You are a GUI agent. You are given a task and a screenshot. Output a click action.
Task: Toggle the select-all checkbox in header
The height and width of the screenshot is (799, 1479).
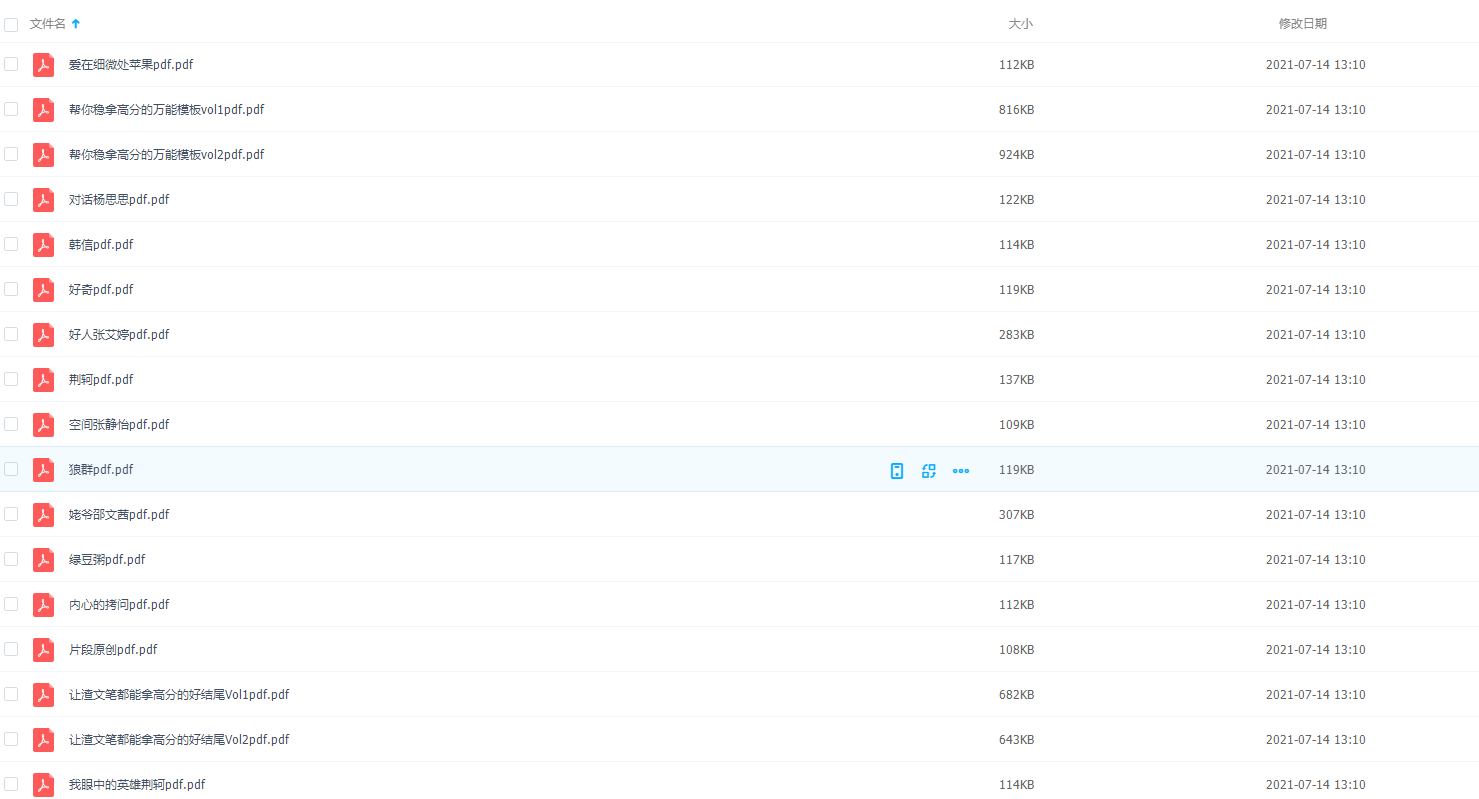11,24
